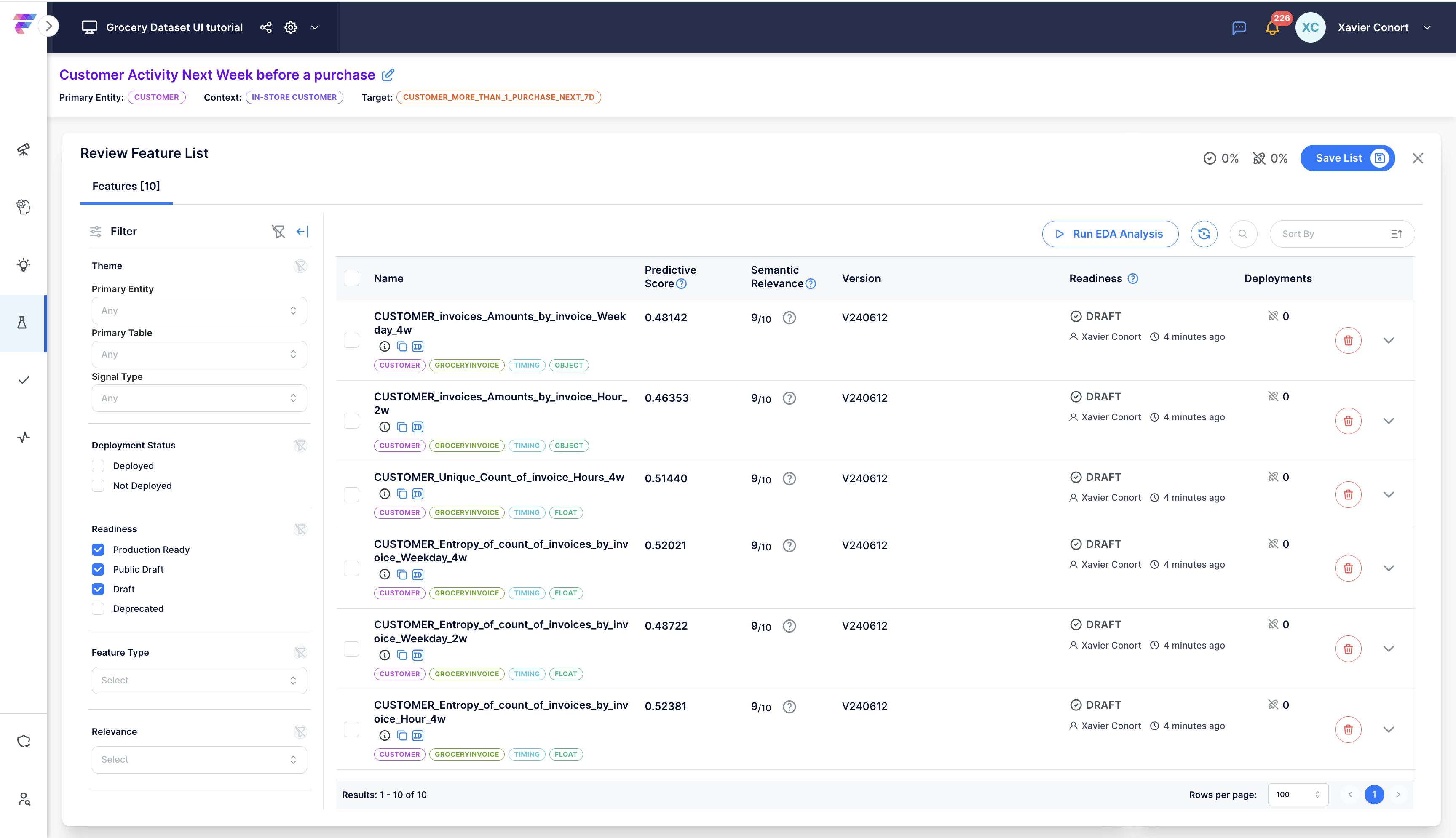Open the pulse monitoring sidebar icon

24,438
